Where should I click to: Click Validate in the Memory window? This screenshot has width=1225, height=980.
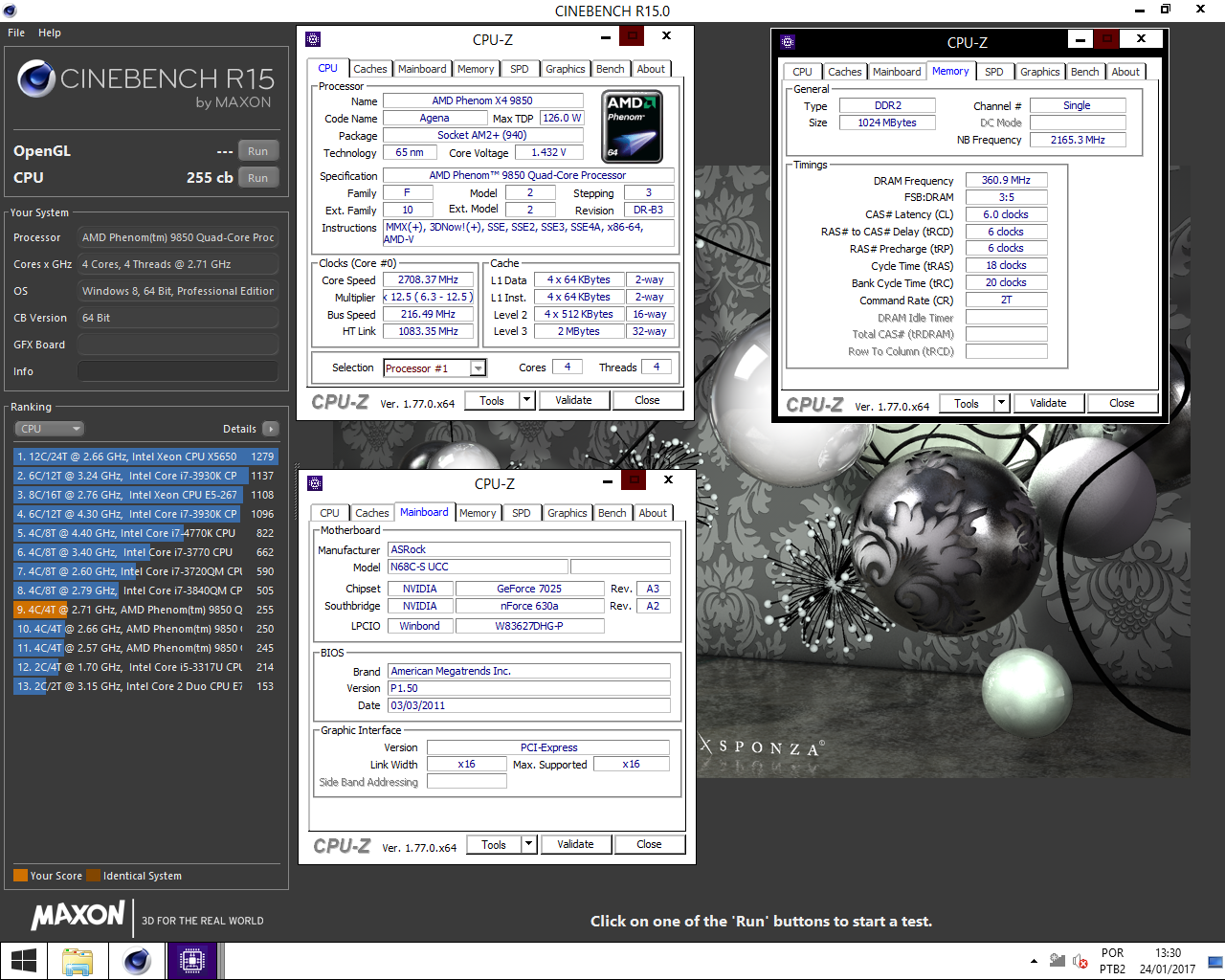(x=1048, y=403)
